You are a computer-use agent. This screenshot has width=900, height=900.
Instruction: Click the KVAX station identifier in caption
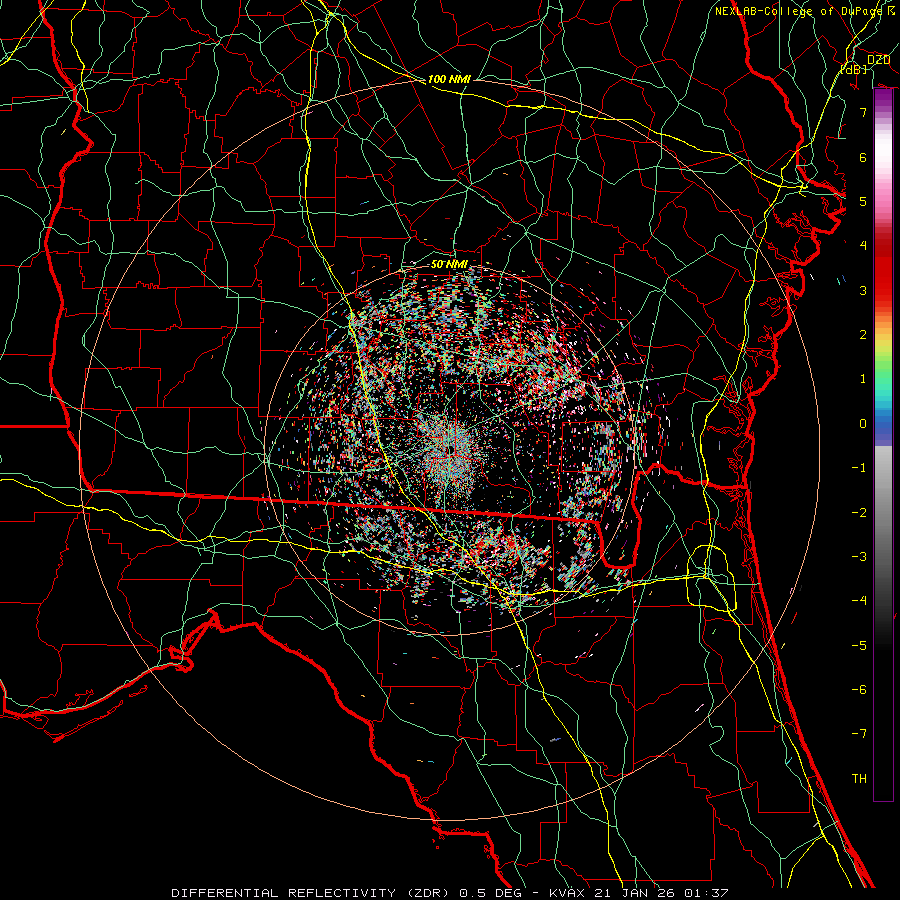point(567,893)
